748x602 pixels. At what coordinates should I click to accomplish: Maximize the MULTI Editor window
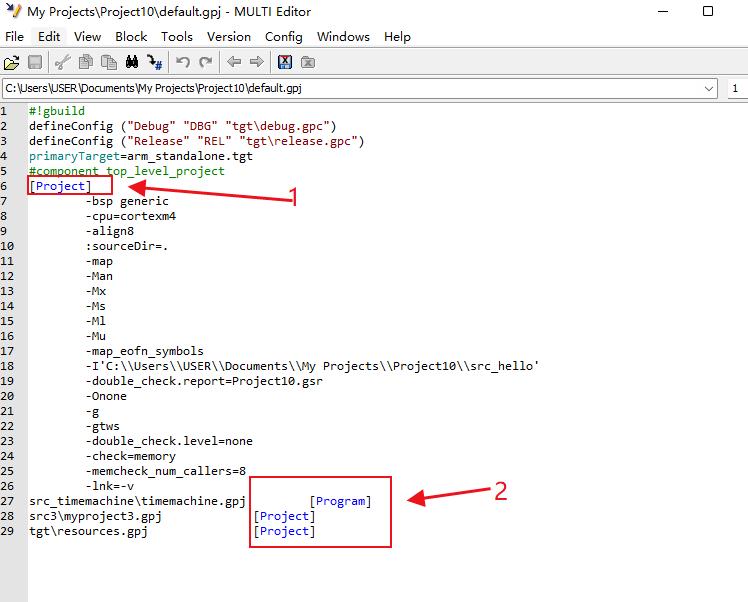(x=708, y=12)
